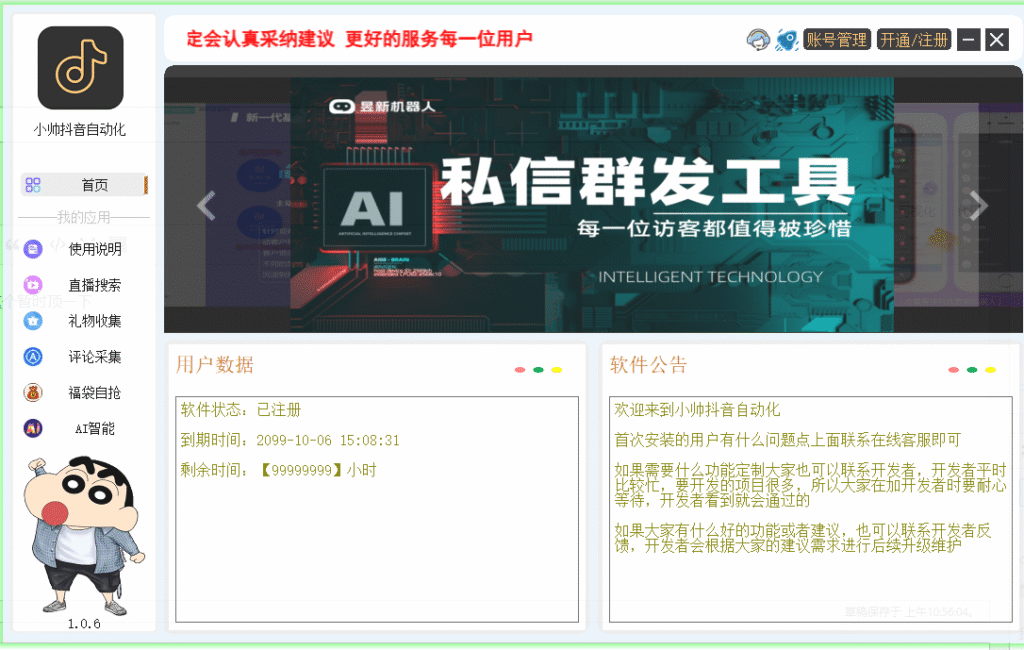Click the green dot on 软件公告 panel
The width and height of the screenshot is (1024, 650).
click(x=971, y=368)
